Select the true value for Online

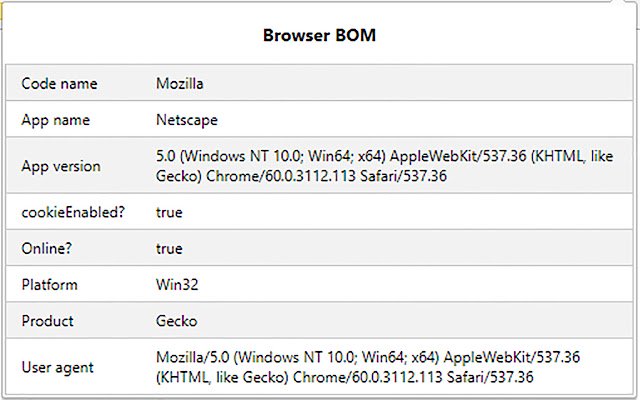tap(169, 248)
